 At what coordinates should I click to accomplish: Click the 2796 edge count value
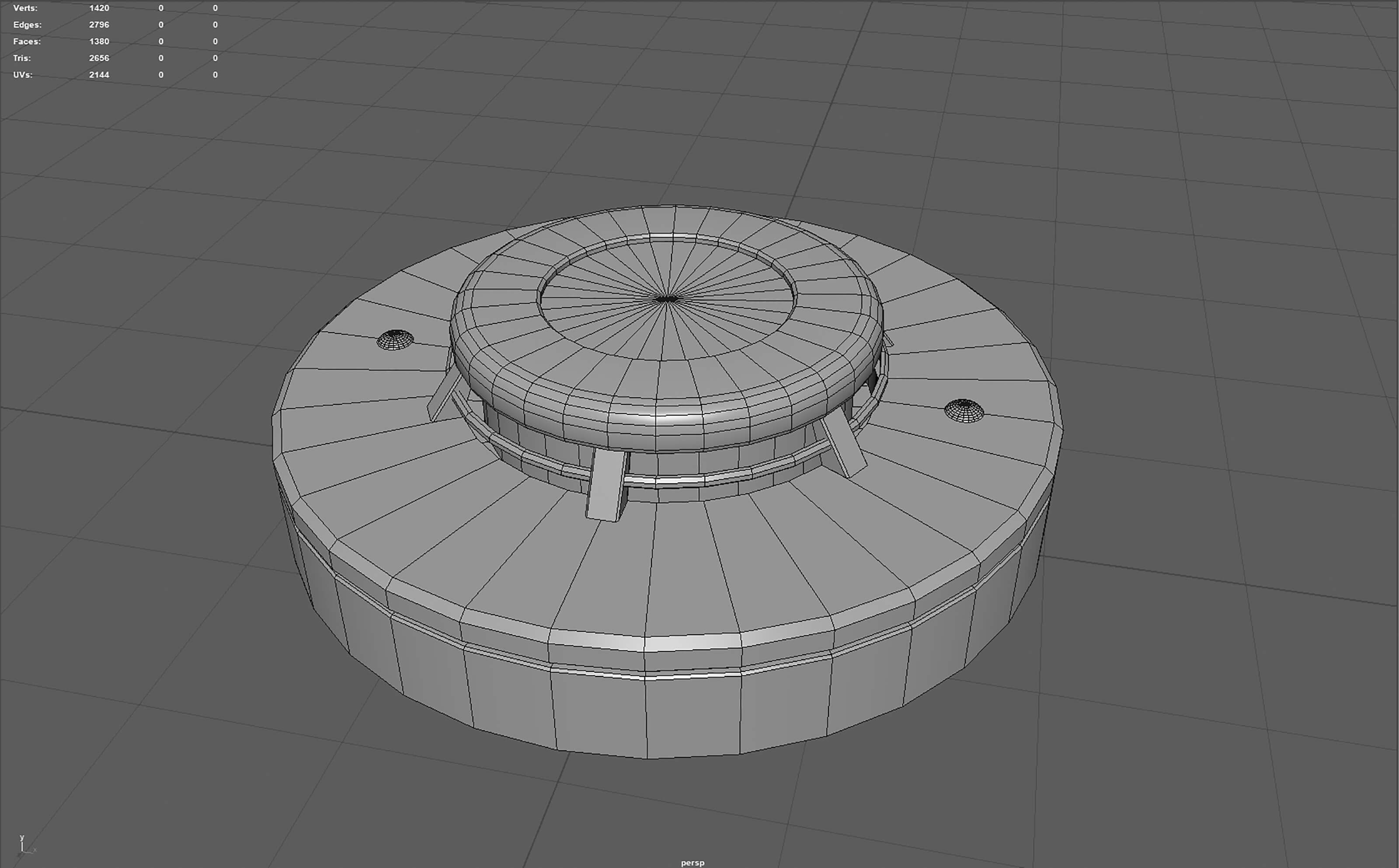click(x=99, y=24)
